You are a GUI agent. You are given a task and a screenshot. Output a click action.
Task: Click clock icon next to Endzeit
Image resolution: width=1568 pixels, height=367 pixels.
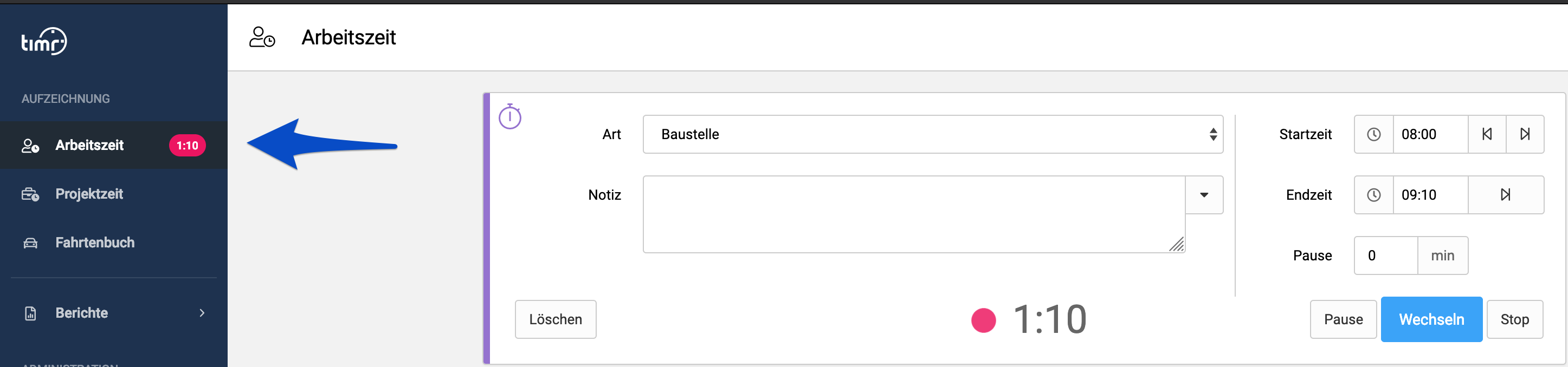coord(1374,195)
